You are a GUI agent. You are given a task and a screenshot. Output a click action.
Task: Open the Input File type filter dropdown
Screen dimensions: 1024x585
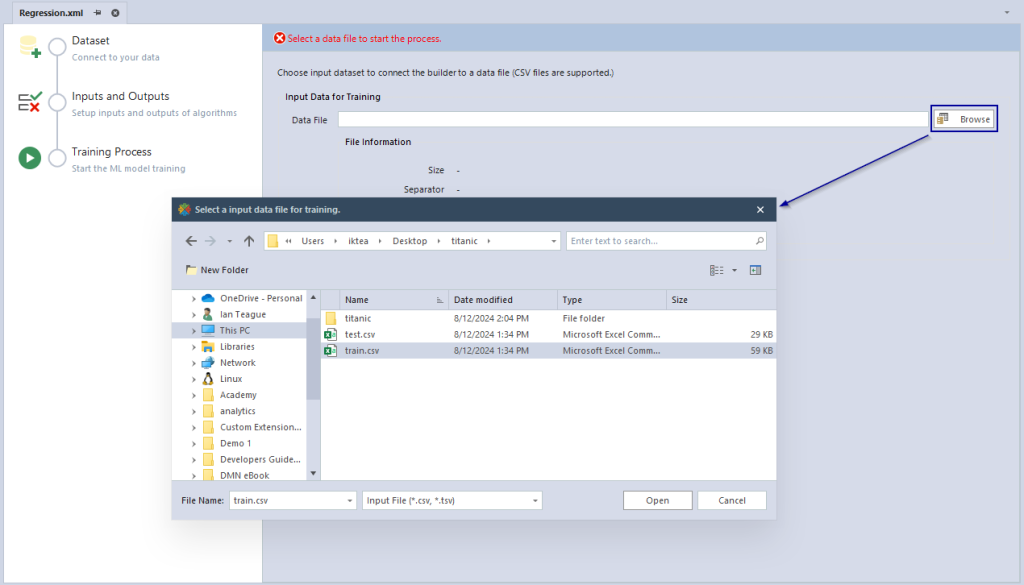pos(452,501)
